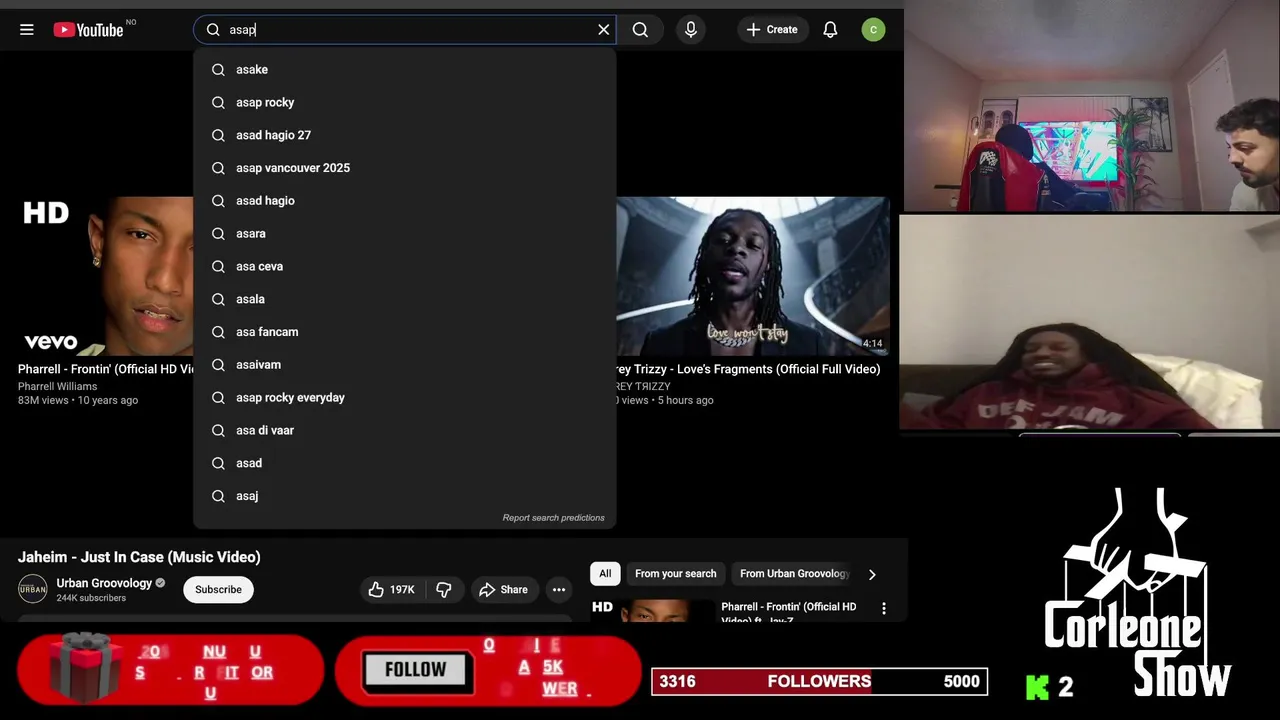
Task: Click 'Report search predictions' link
Action: pyautogui.click(x=553, y=518)
